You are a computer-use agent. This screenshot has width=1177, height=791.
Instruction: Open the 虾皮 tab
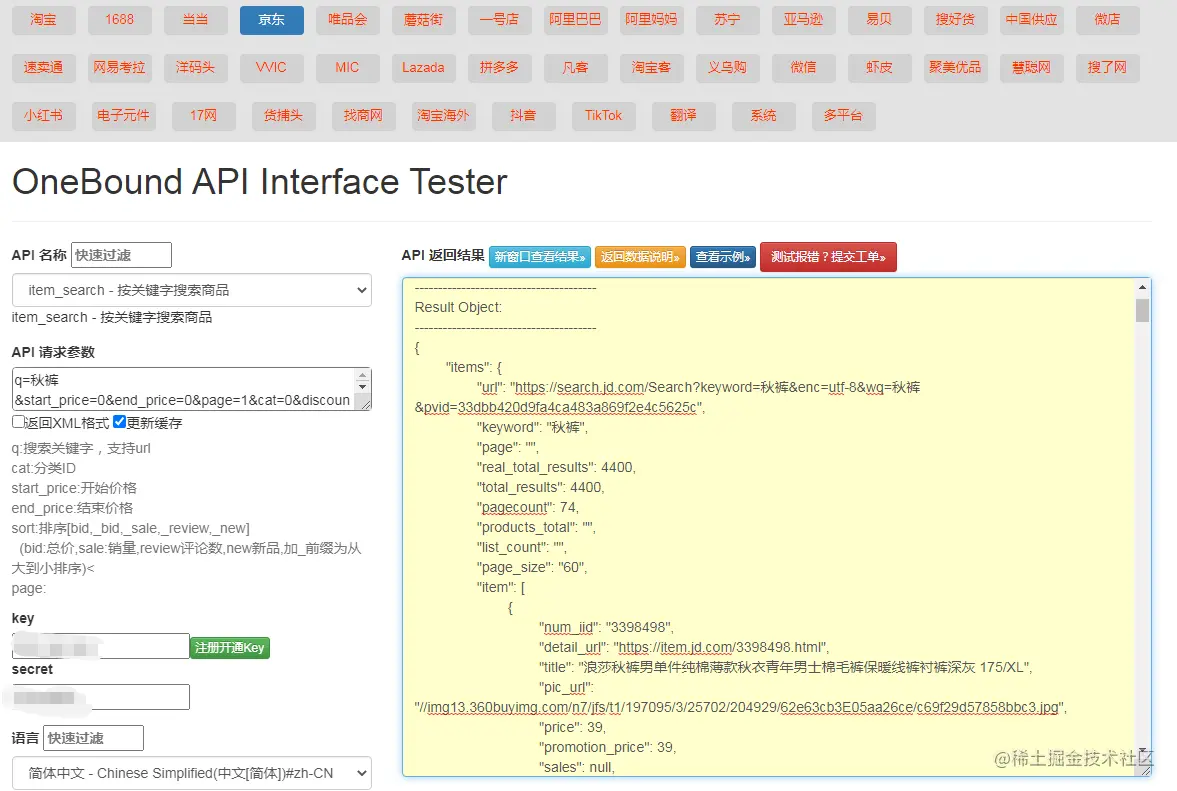879,68
